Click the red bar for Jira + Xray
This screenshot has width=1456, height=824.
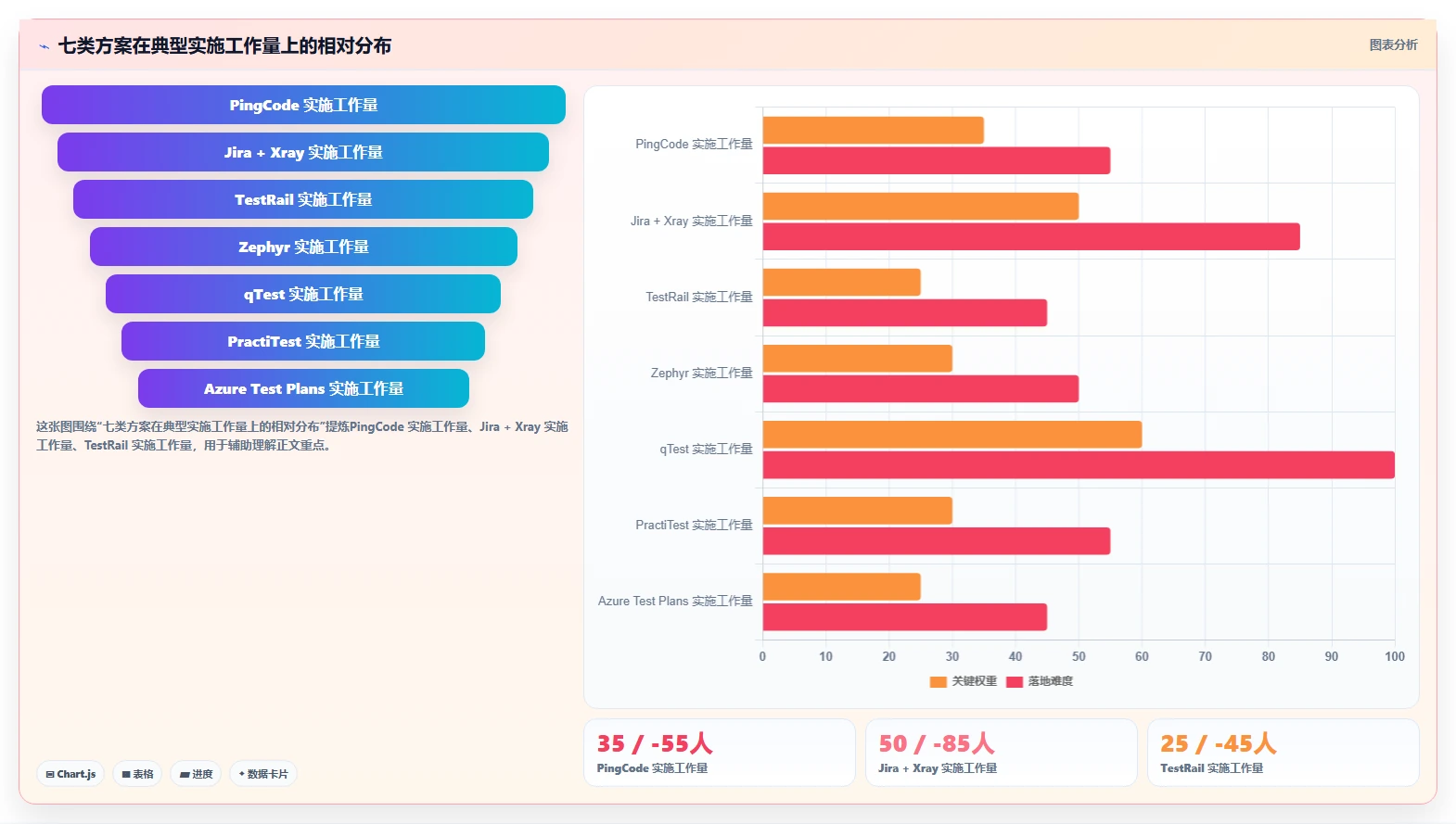pyautogui.click(x=1031, y=236)
